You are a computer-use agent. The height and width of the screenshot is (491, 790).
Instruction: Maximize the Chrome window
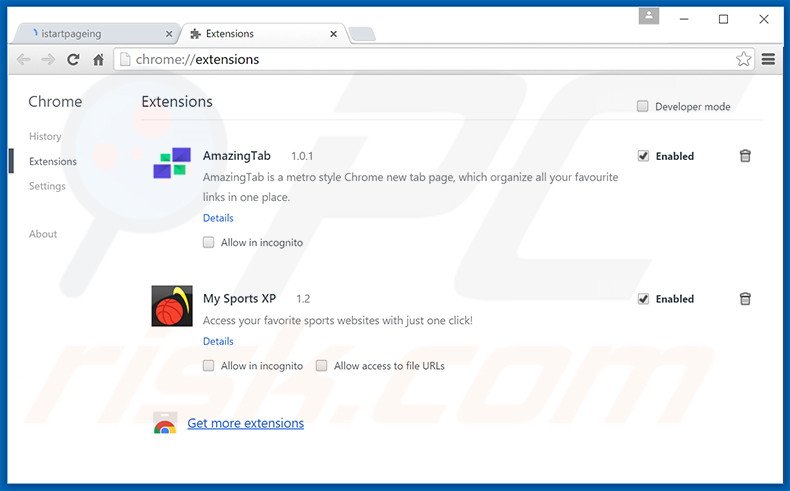click(x=723, y=19)
